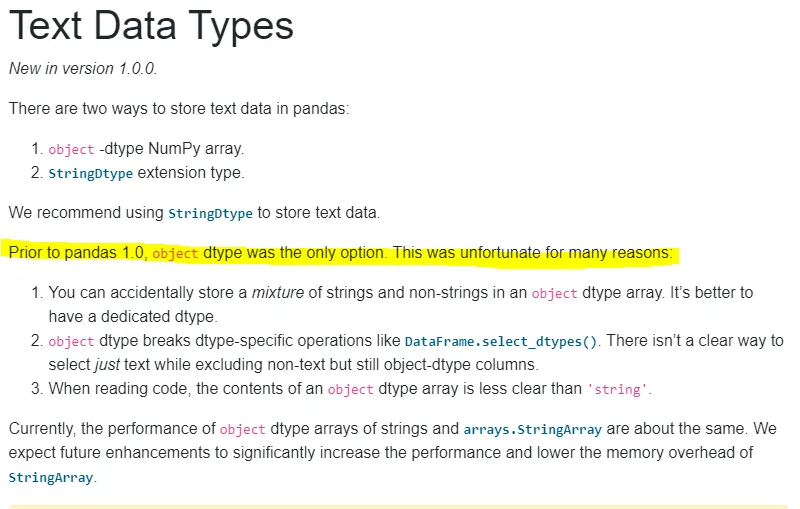This screenshot has width=800, height=509.
Task: Click StringDtype link in recommendation sentence
Action: pos(210,213)
